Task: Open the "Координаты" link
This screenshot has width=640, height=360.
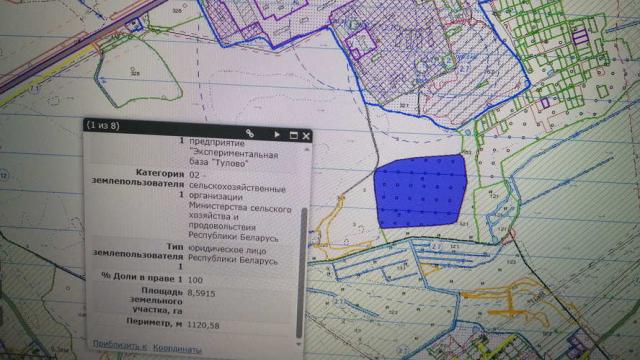Action: tap(177, 348)
